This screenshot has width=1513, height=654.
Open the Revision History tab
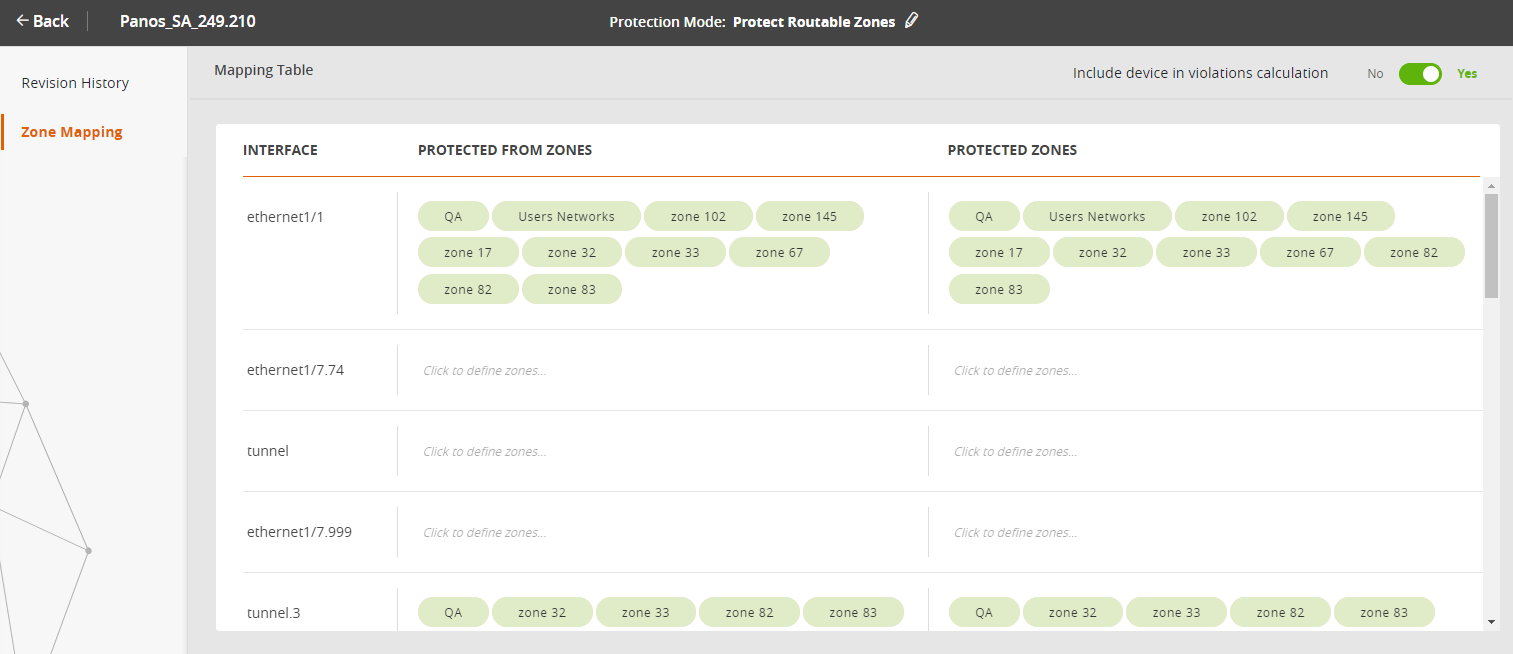[x=75, y=83]
